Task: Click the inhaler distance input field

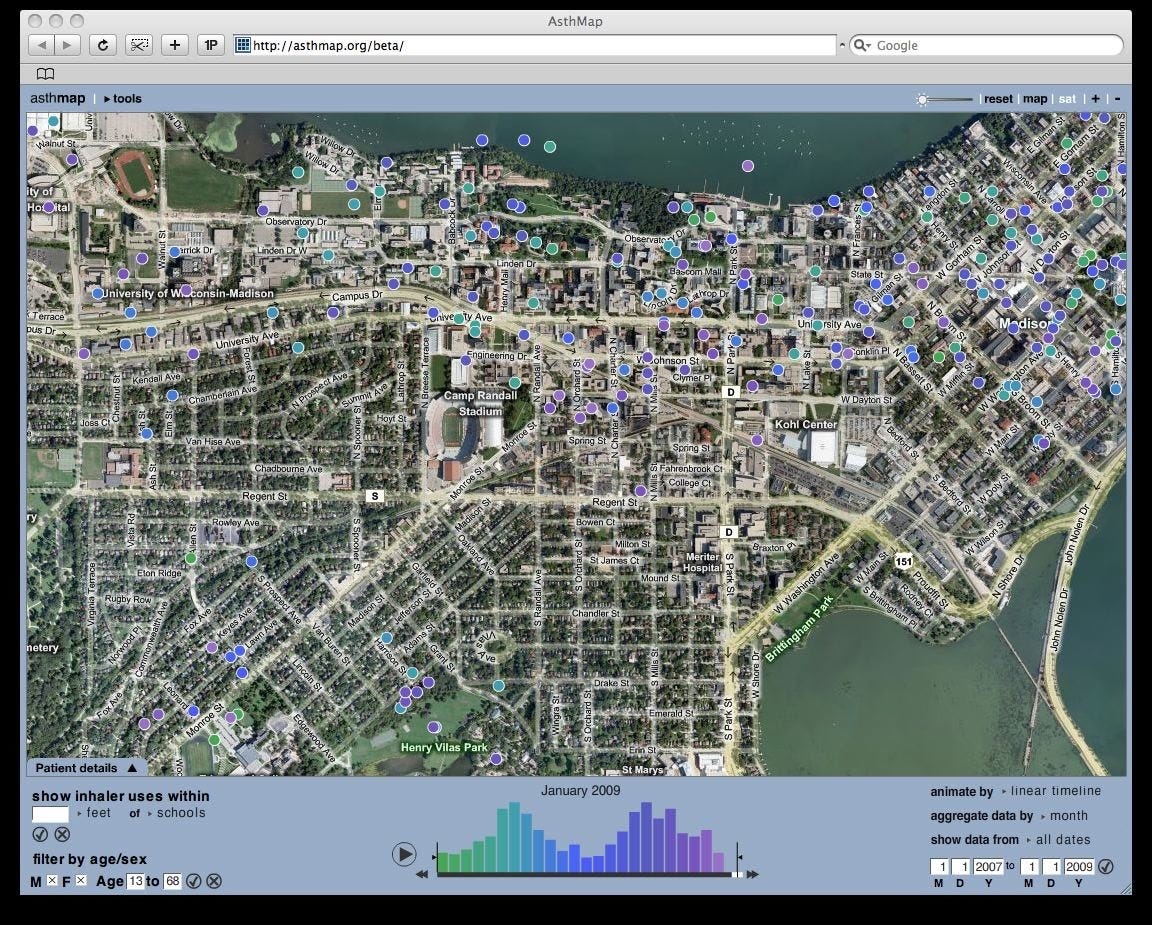Action: (x=50, y=813)
